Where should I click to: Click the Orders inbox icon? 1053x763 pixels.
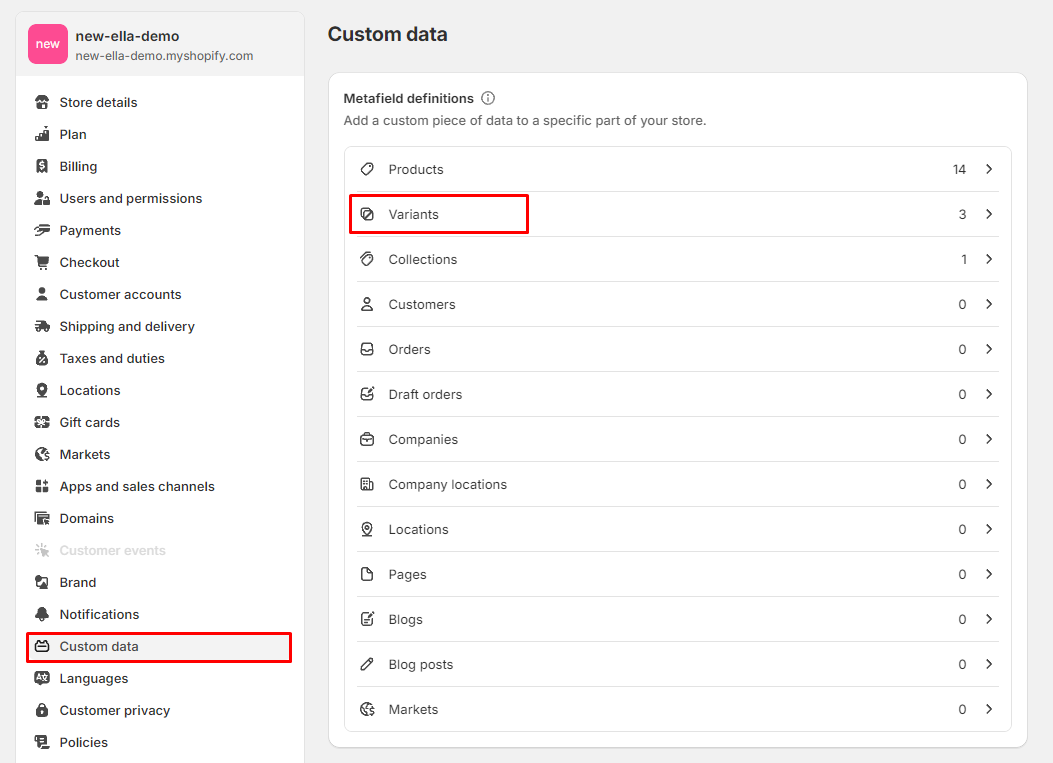[367, 349]
